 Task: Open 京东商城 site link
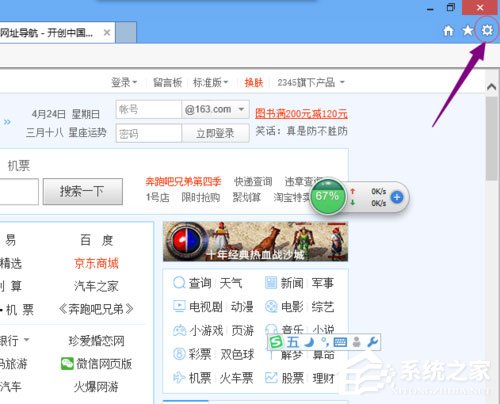pos(96,263)
